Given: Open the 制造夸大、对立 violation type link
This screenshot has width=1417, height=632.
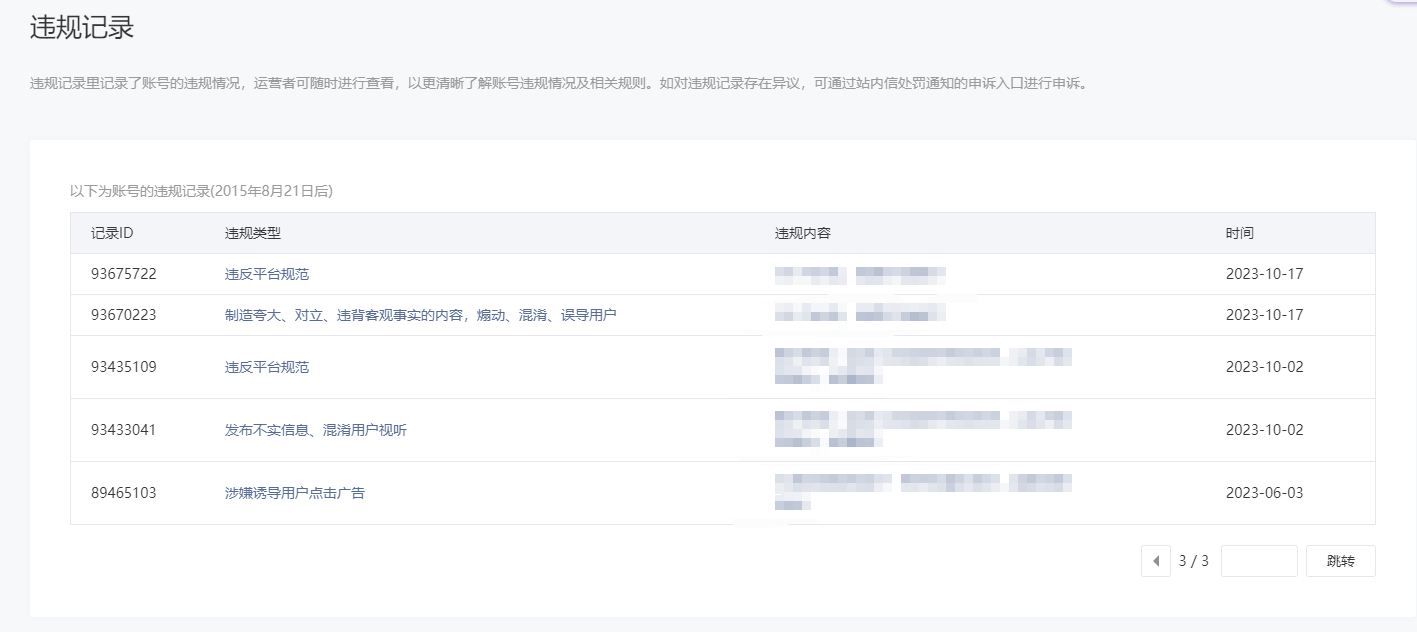Looking at the screenshot, I should [420, 315].
